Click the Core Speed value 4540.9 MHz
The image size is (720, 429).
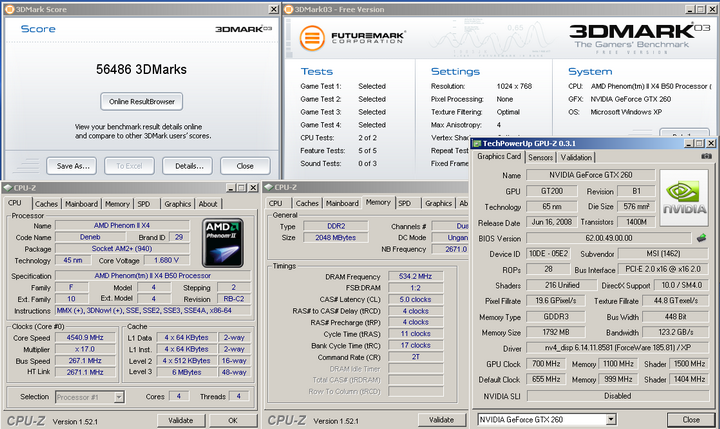85,338
